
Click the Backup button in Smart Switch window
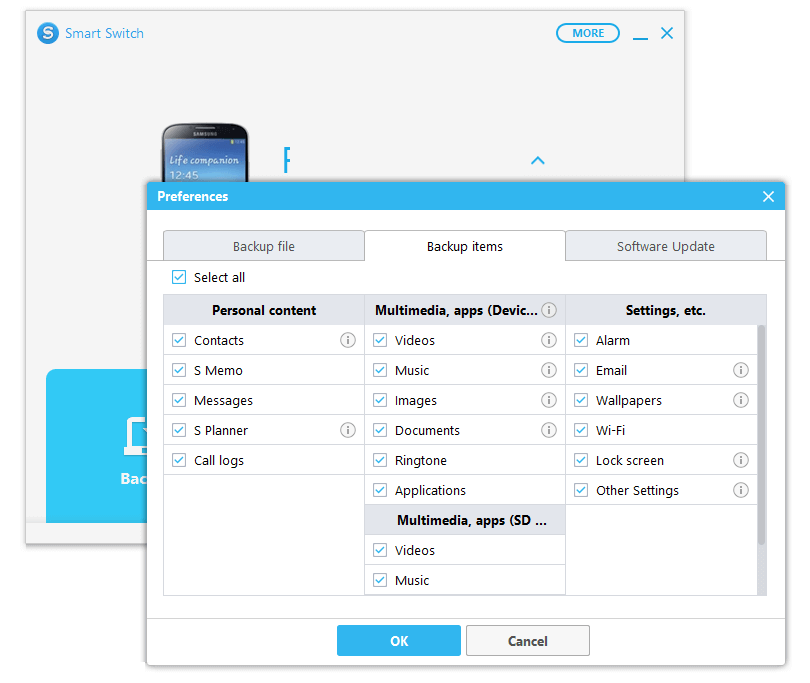tap(97, 446)
